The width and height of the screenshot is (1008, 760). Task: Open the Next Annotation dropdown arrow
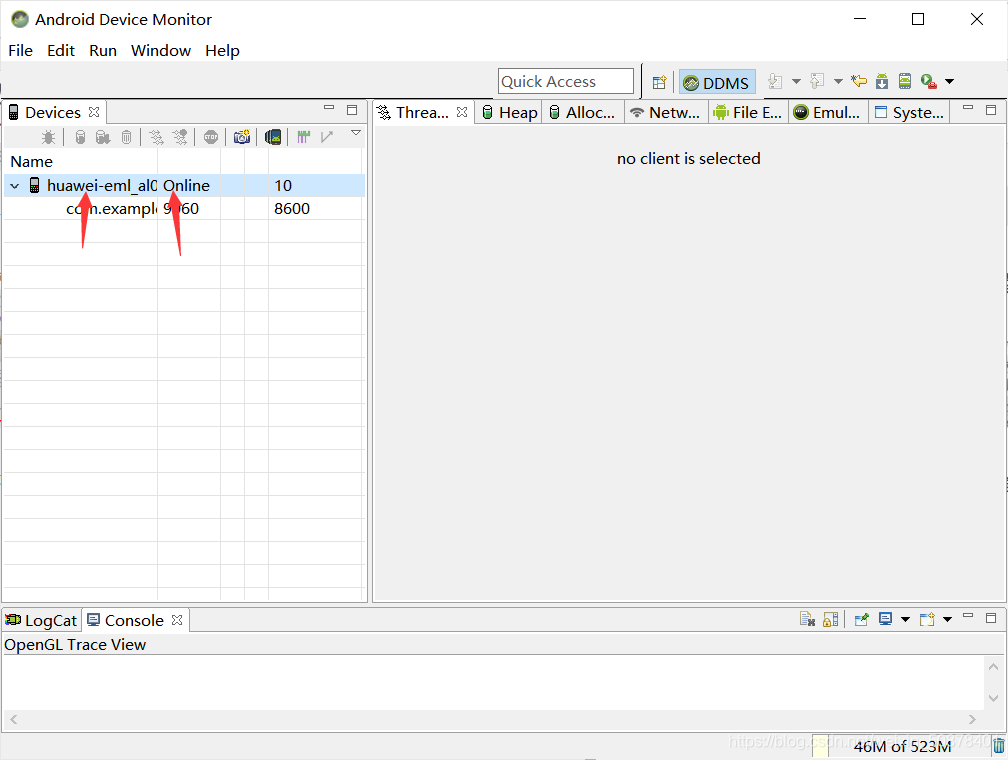[796, 82]
